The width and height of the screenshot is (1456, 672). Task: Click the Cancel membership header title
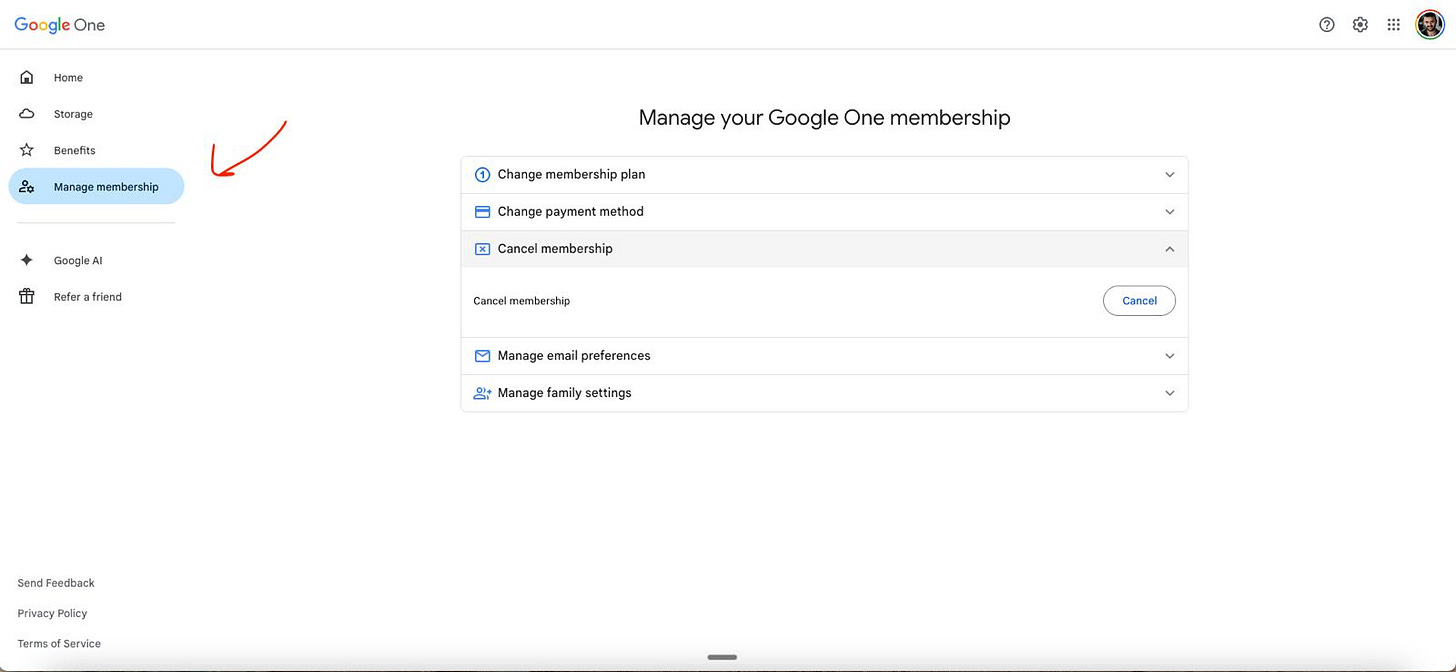[555, 249]
